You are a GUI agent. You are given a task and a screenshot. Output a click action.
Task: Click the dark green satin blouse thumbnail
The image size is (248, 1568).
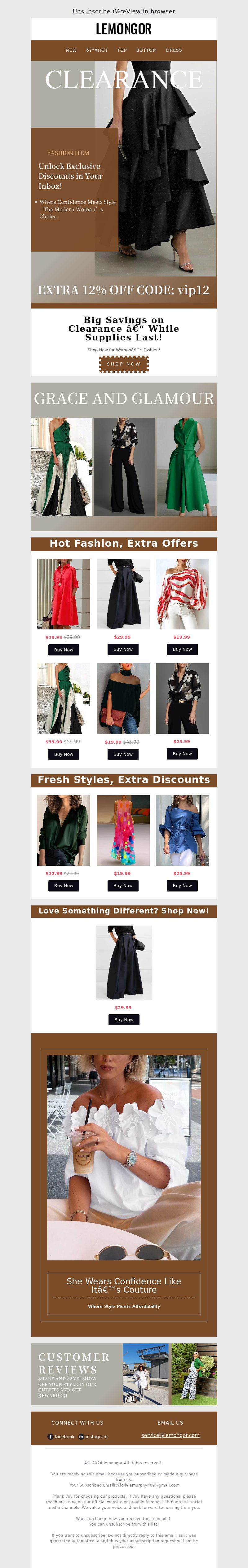tap(63, 830)
